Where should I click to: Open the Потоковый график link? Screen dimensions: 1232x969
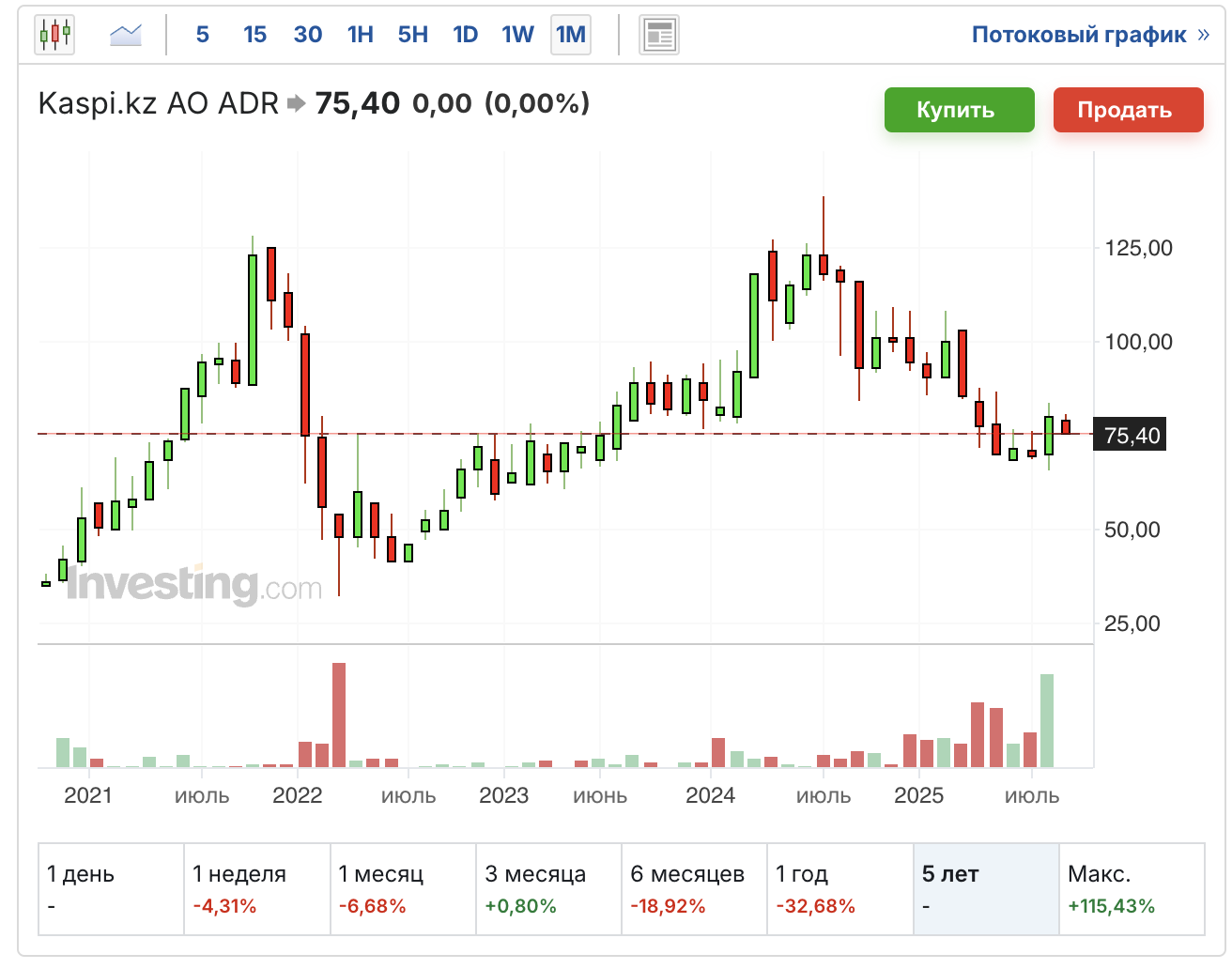(1089, 35)
